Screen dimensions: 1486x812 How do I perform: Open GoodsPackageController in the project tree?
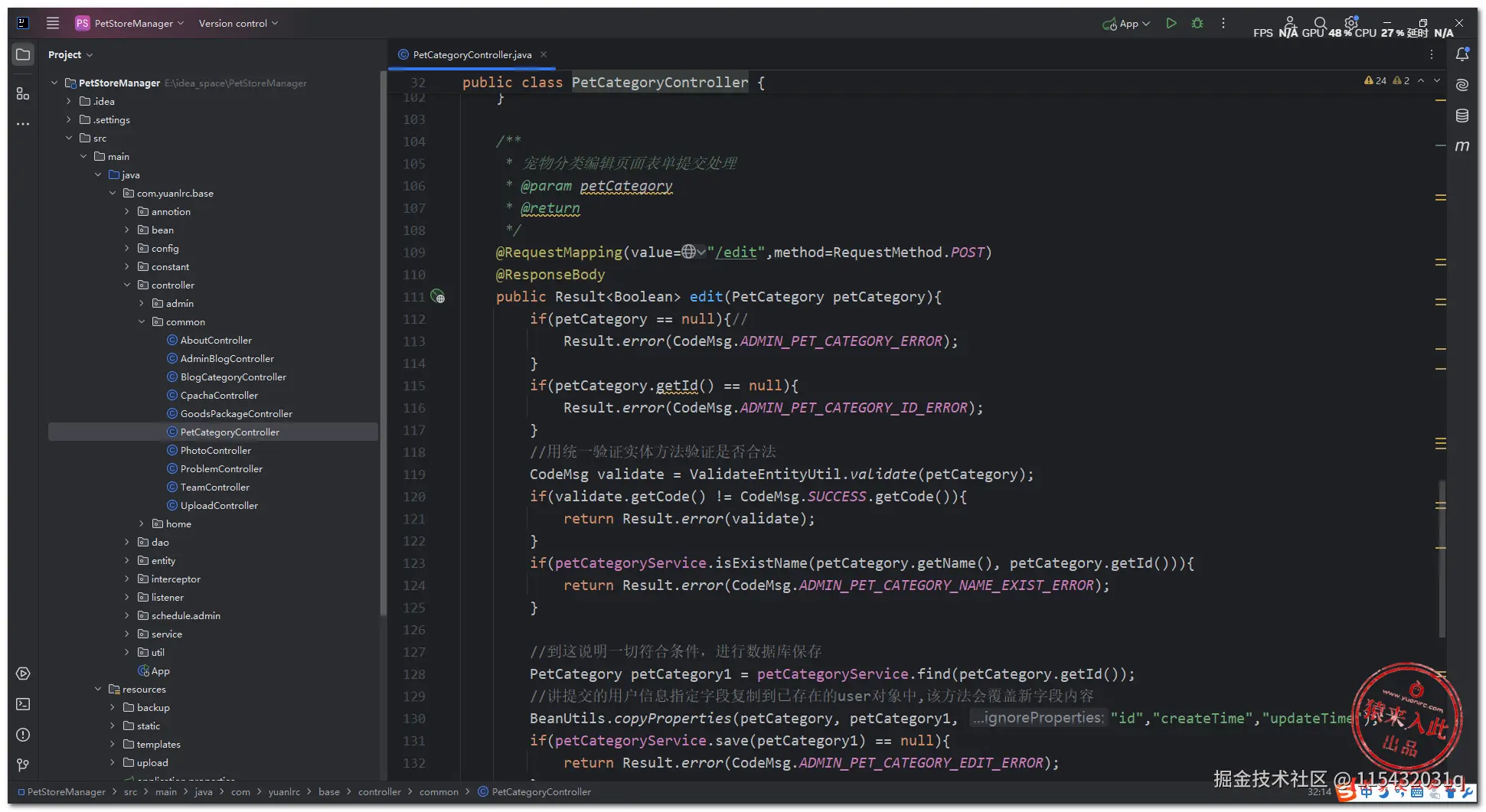(x=236, y=413)
